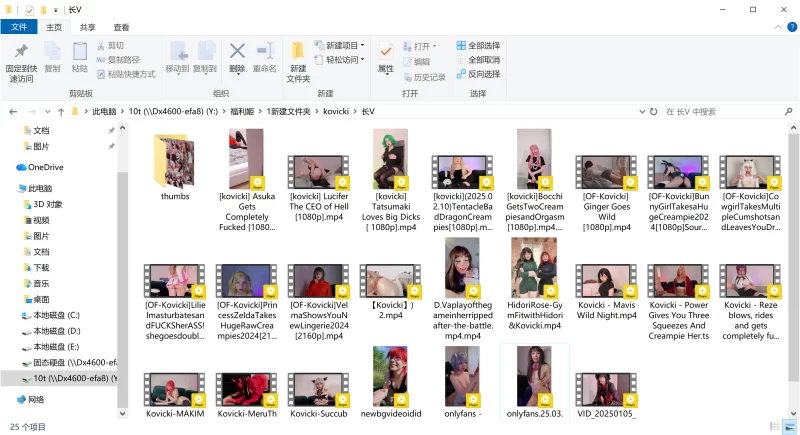Click Select all (全部选择)
Image resolution: width=800 pixels, height=435 pixels.
(478, 45)
